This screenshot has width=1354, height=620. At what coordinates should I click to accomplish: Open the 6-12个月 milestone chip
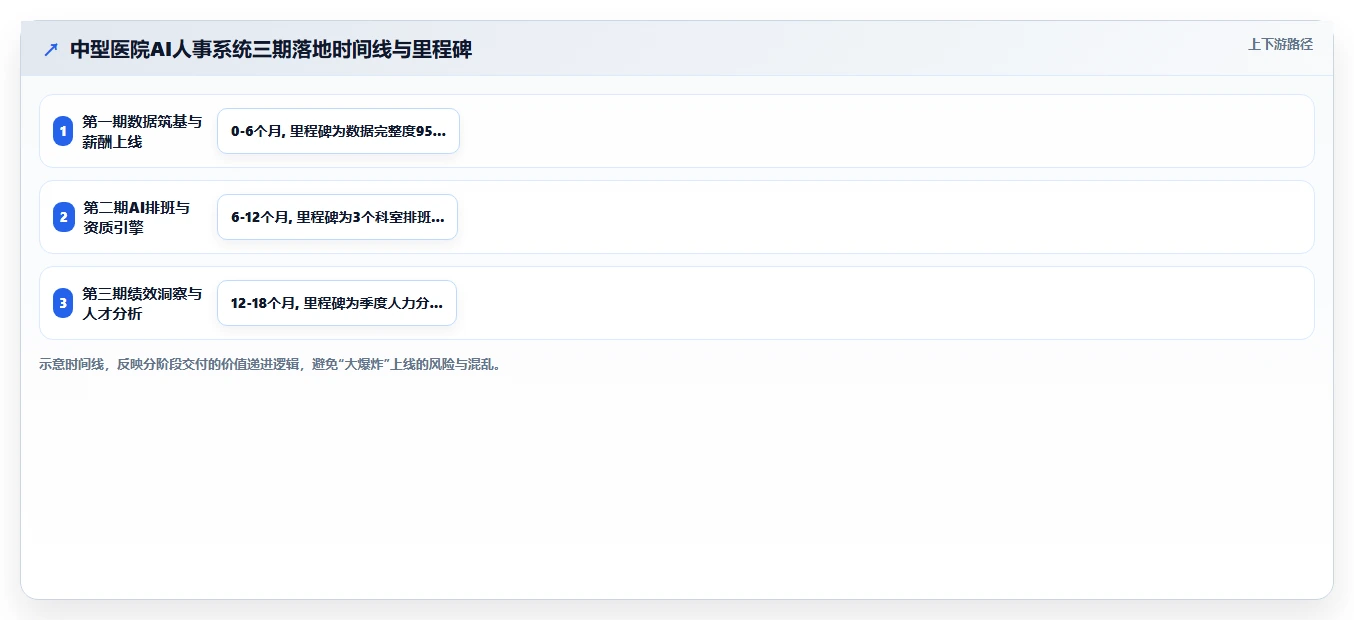pyautogui.click(x=337, y=217)
